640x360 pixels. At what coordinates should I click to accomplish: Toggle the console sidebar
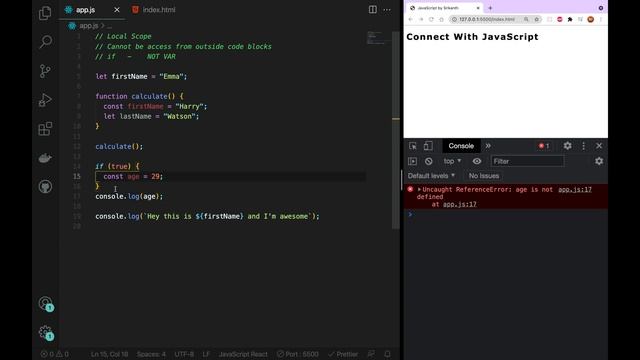413,161
